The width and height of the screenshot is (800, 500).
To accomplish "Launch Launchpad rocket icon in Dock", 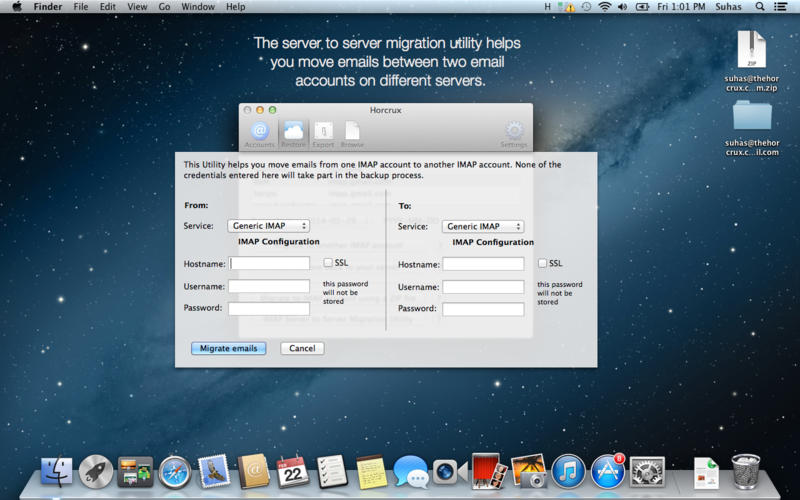I will [95, 471].
